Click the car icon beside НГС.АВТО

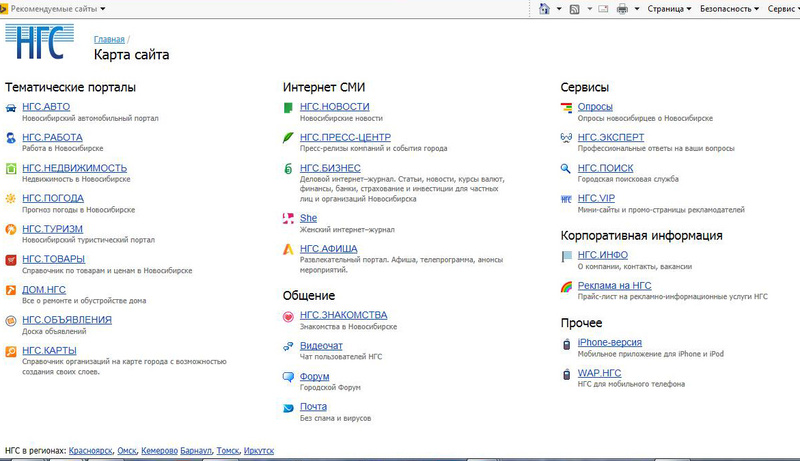pos(11,107)
